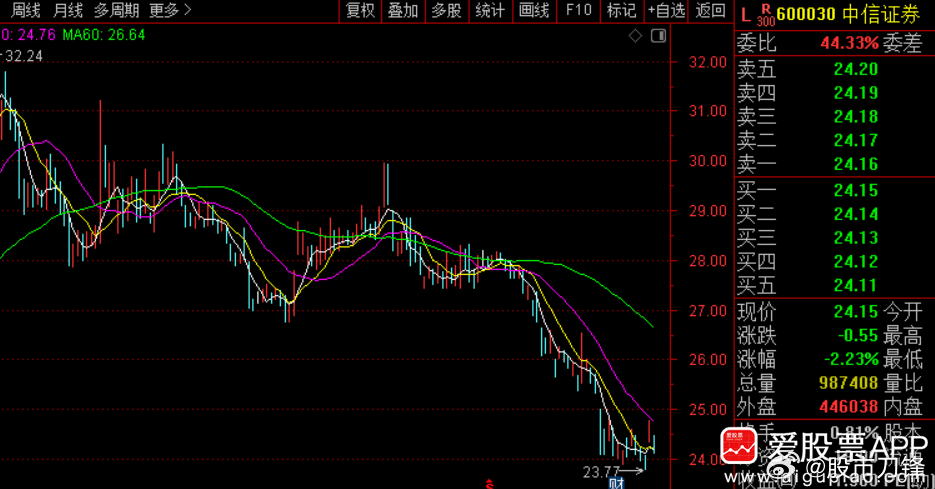Click the R 300 index tag

[766, 15]
